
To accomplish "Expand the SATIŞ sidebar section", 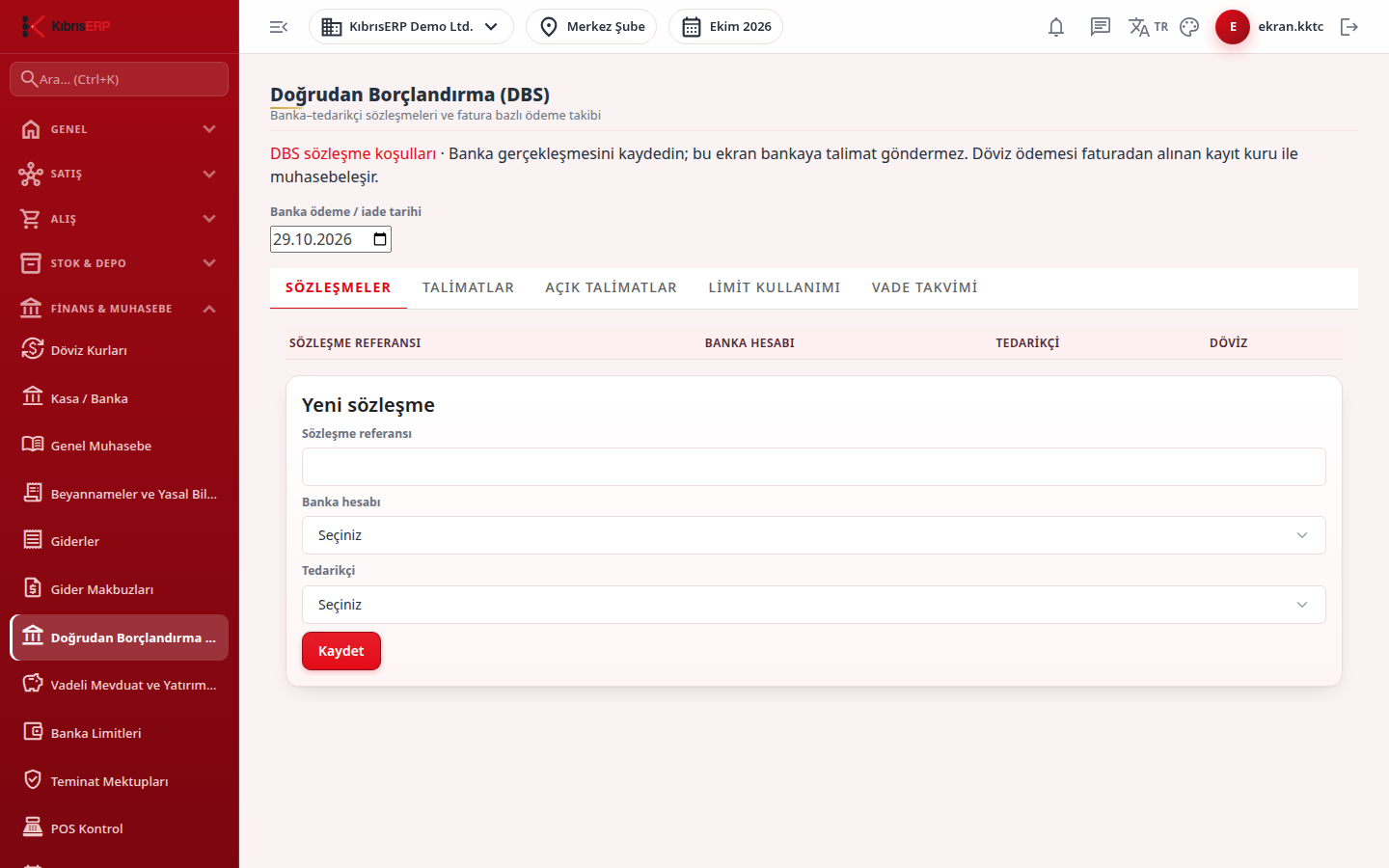I will click(x=120, y=174).
